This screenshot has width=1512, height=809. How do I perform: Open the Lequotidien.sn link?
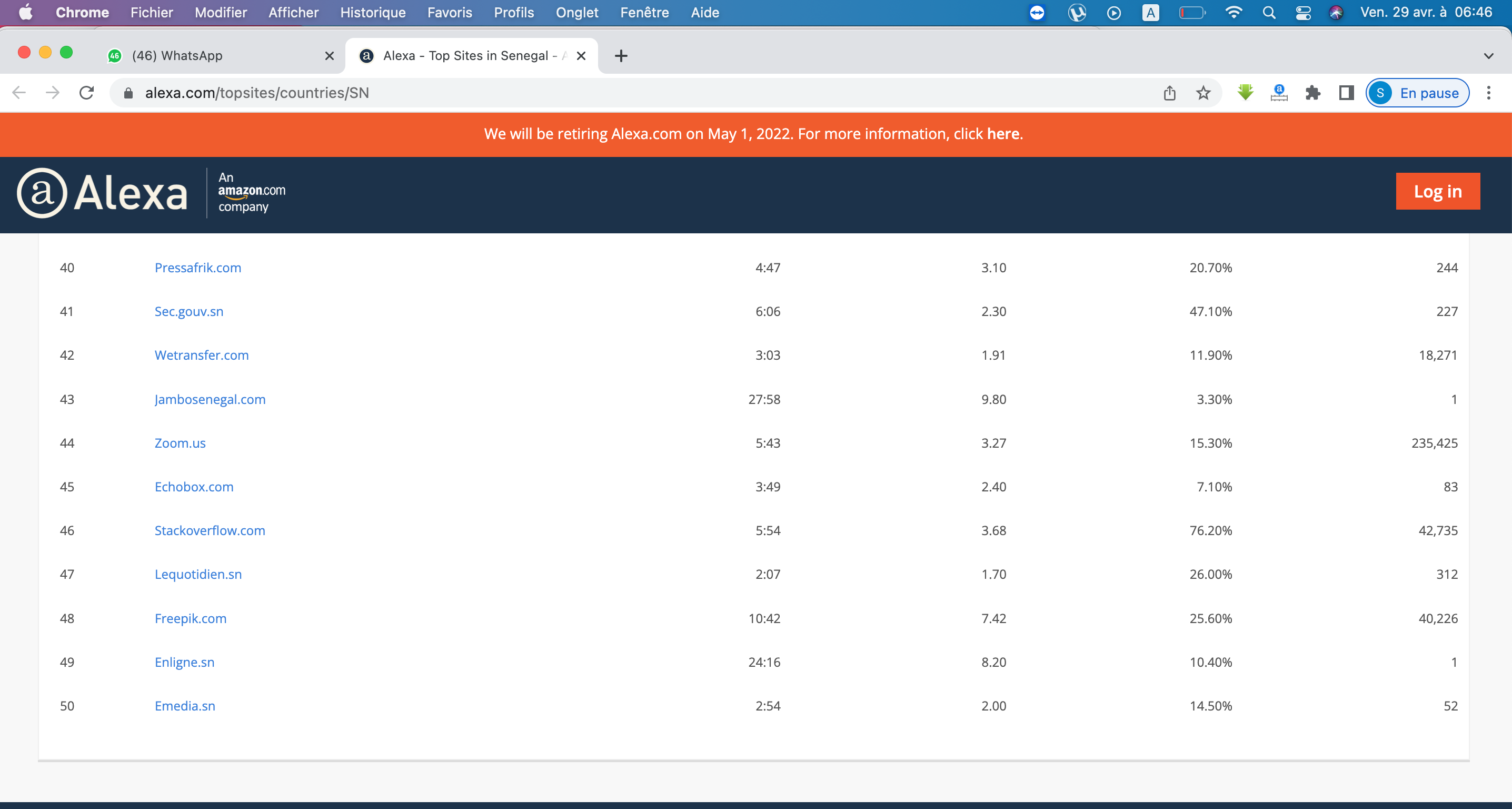[198, 574]
